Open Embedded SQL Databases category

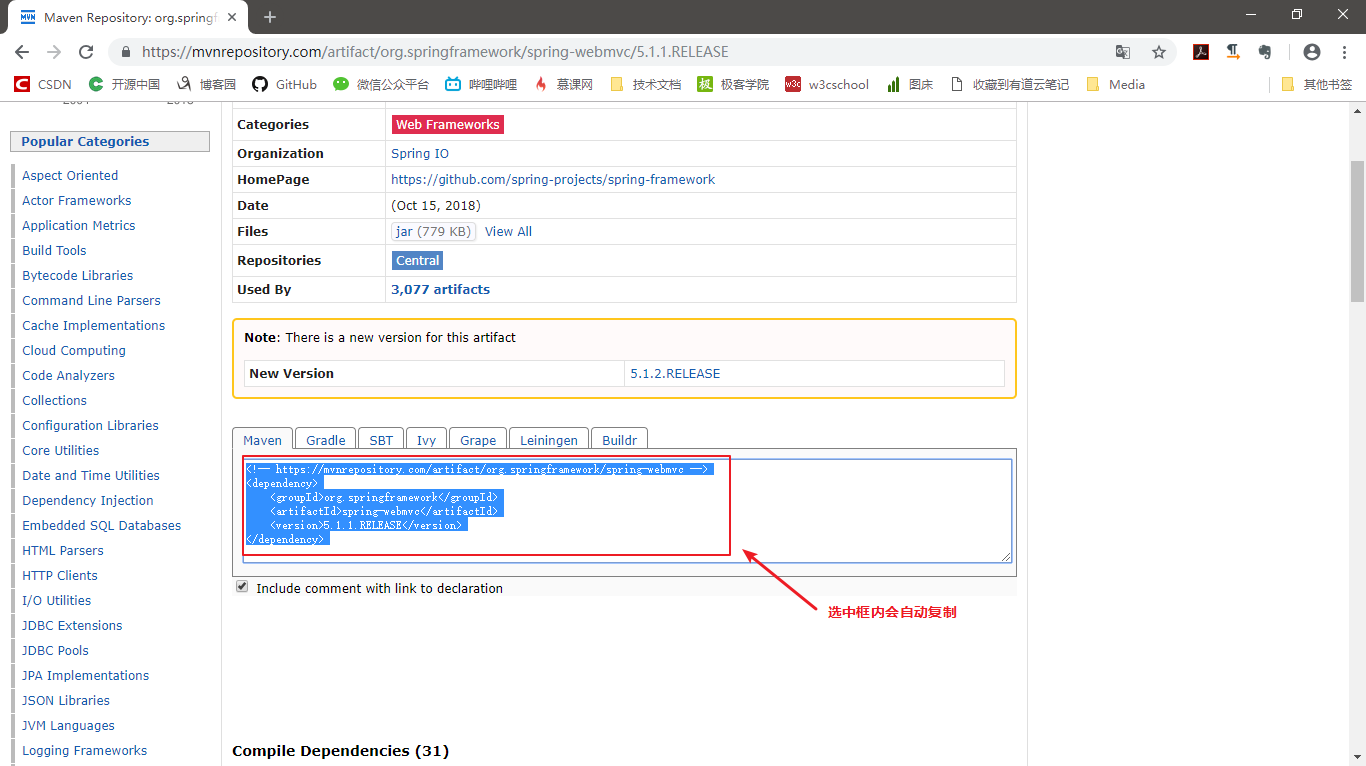click(102, 525)
